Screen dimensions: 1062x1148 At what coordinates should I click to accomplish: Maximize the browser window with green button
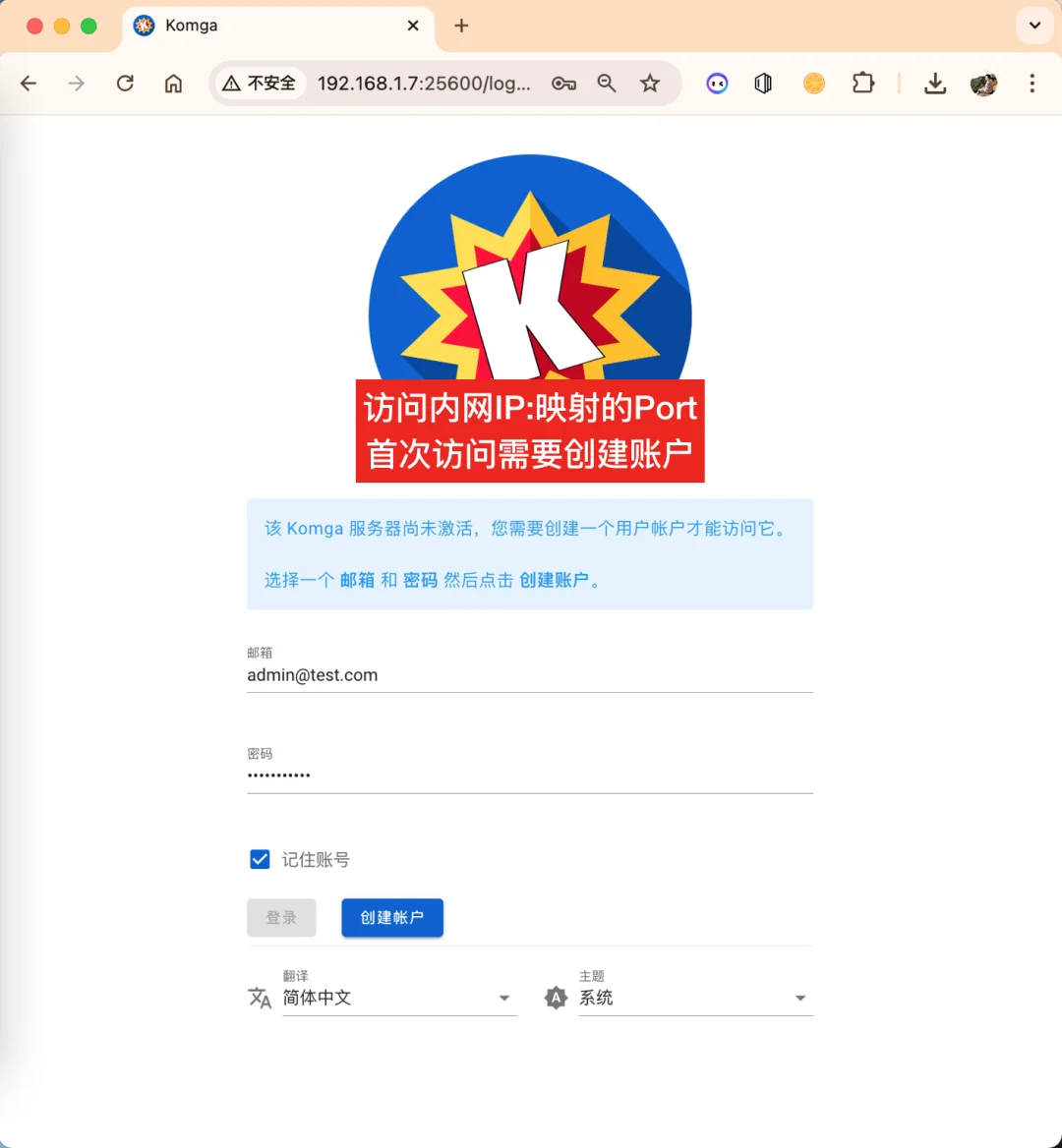(88, 27)
